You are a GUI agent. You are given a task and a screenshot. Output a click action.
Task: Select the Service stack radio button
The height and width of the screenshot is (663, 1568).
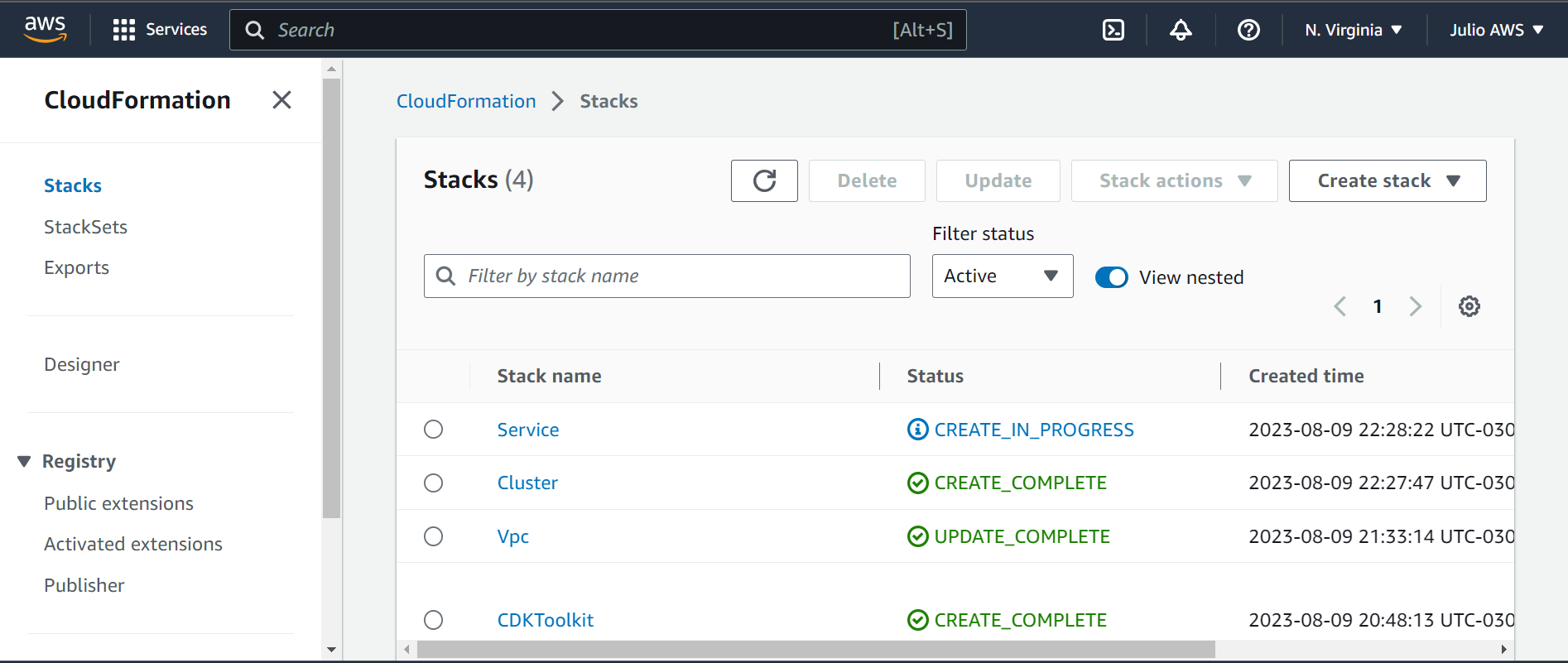tap(433, 429)
